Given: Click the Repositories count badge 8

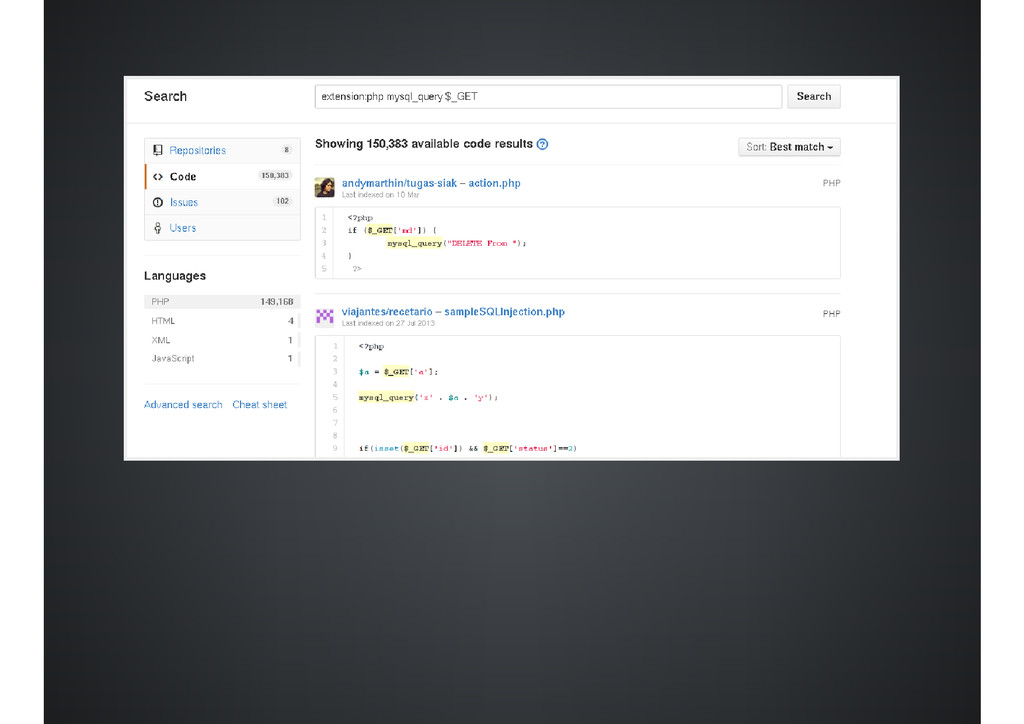Looking at the screenshot, I should 286,150.
